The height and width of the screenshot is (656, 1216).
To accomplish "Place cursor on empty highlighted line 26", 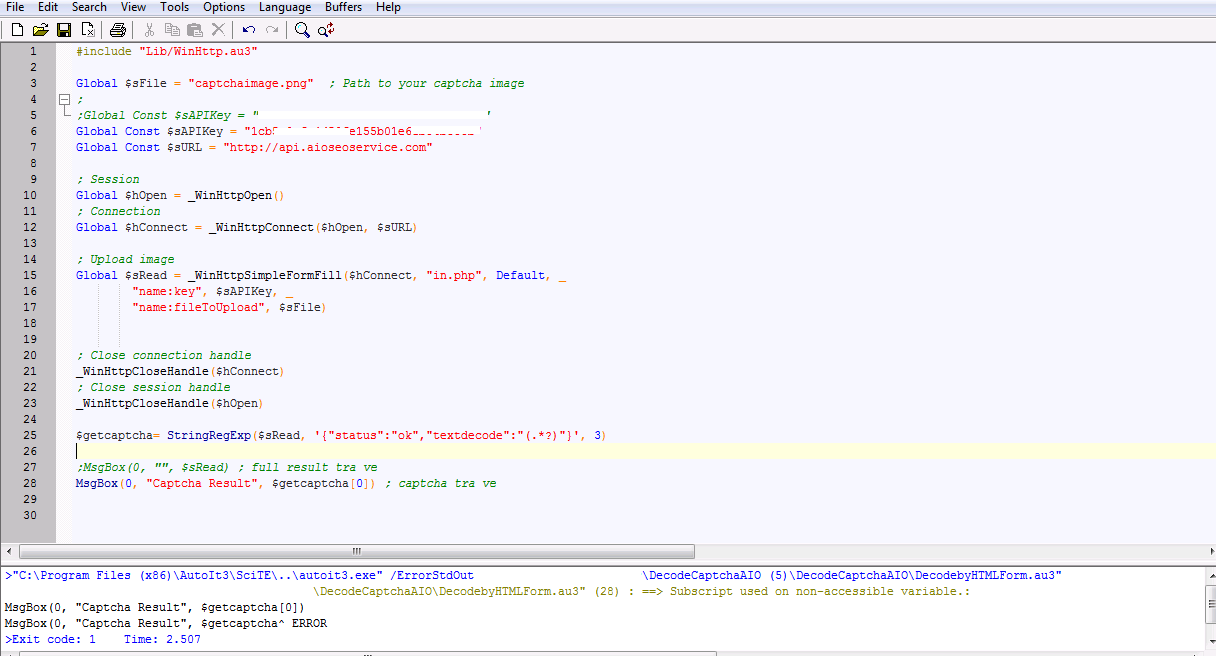I will click(636, 451).
